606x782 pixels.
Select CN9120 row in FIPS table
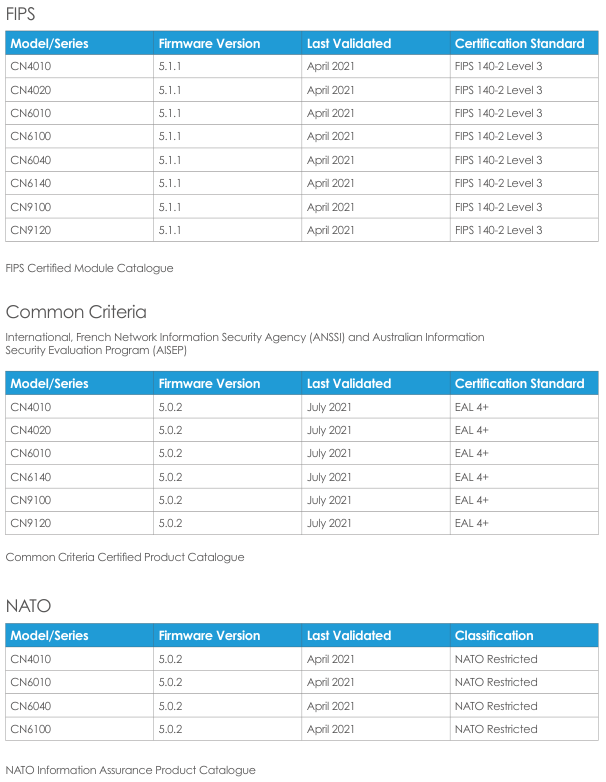302,230
